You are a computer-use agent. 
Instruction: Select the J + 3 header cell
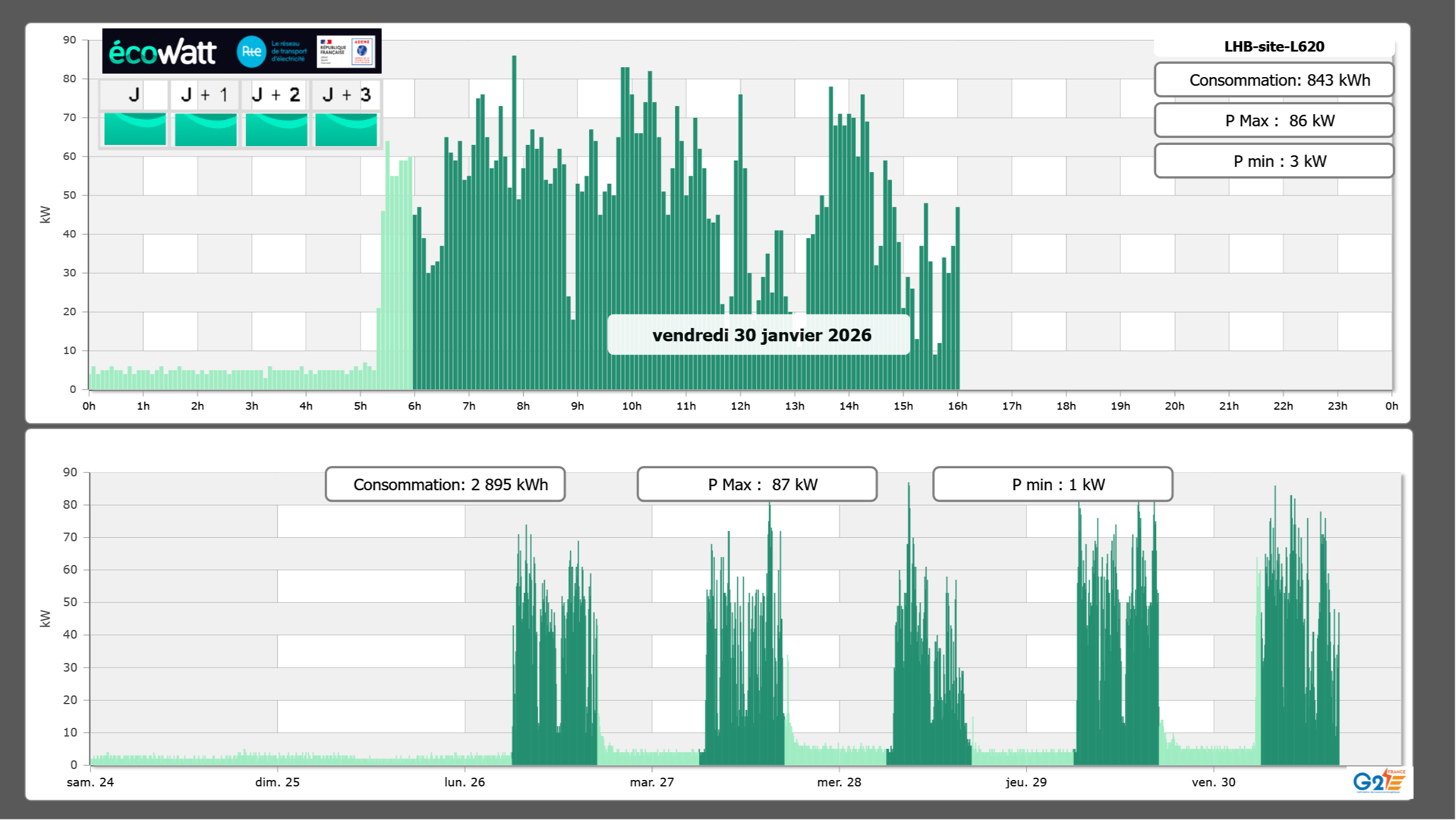point(346,95)
